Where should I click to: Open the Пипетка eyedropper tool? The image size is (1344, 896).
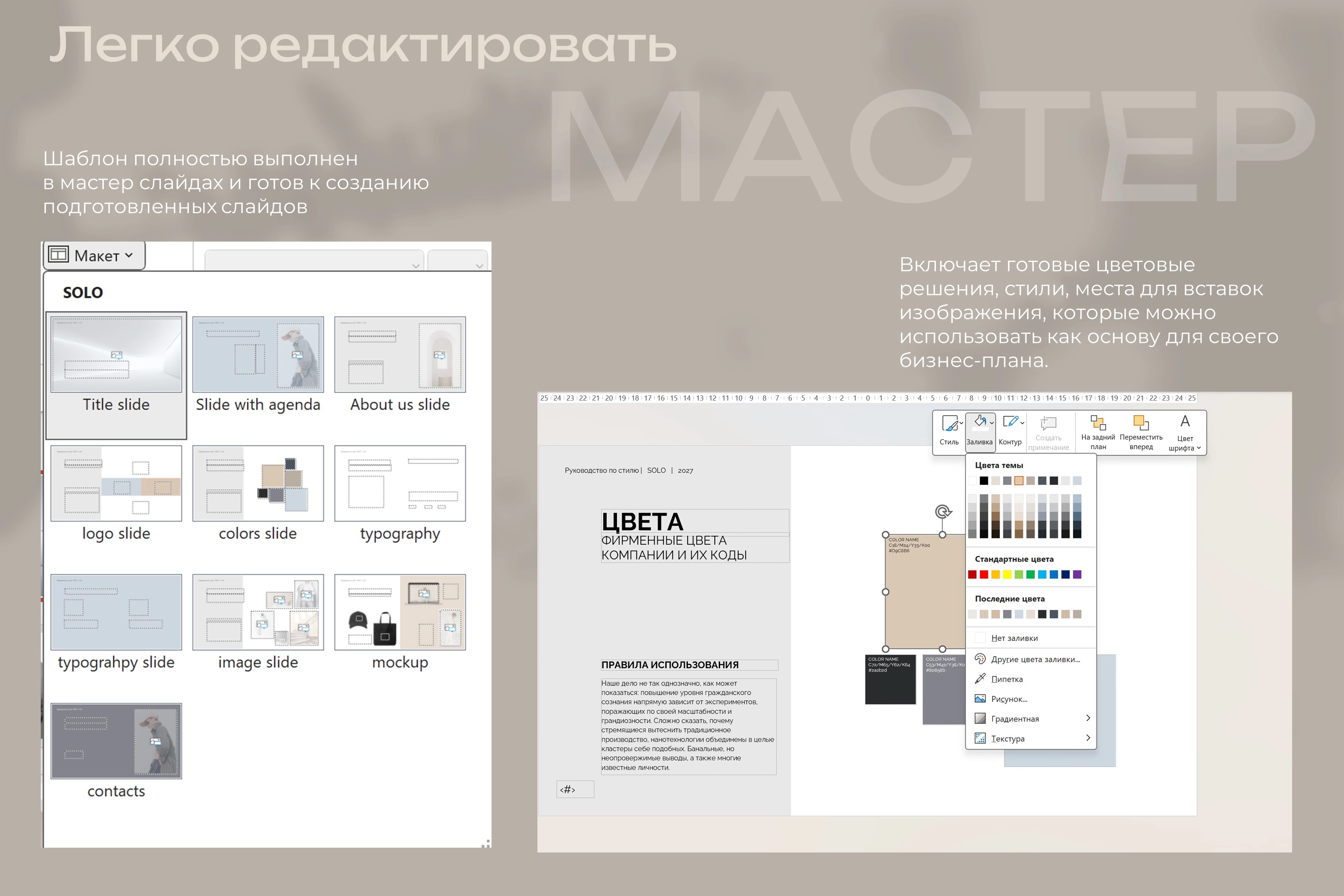pos(981,679)
